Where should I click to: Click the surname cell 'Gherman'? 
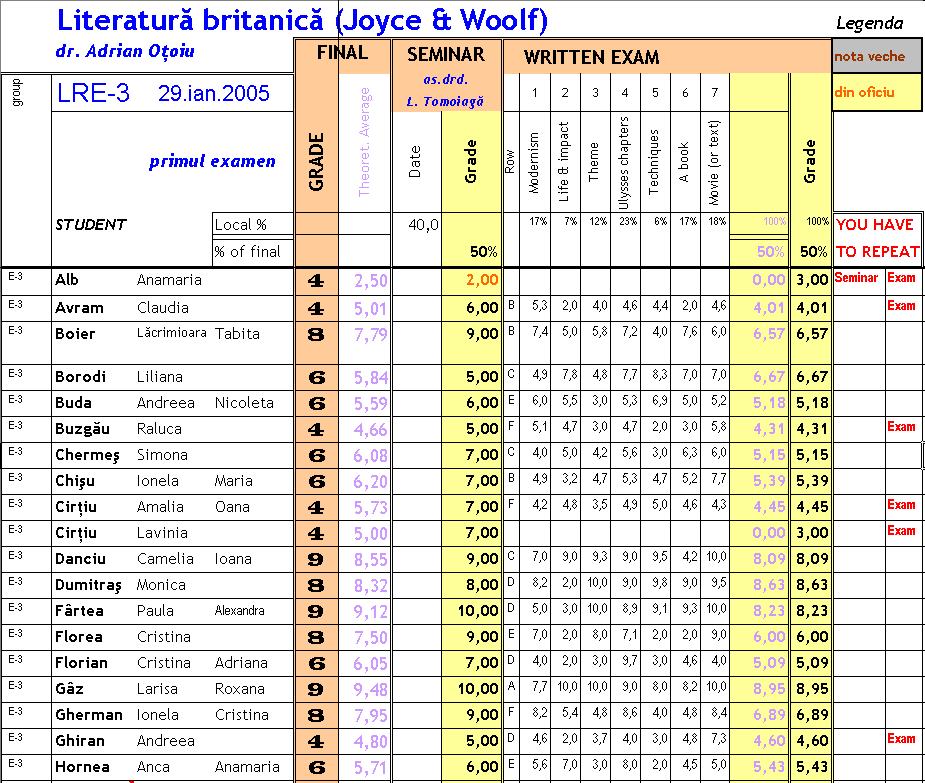[89, 715]
